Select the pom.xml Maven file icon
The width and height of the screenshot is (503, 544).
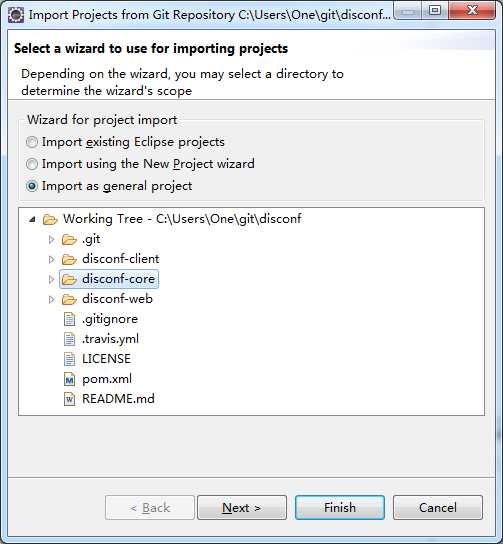69,379
